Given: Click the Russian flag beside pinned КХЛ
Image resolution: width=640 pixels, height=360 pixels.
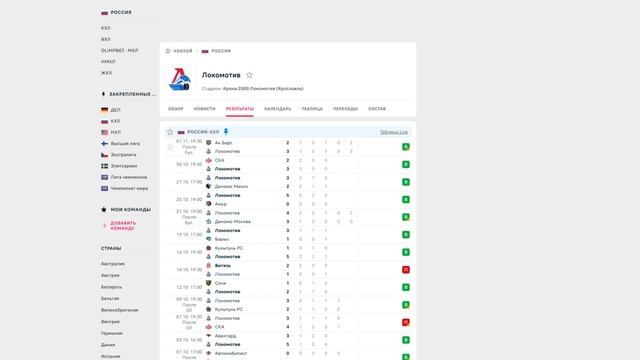Looking at the screenshot, I should [x=104, y=121].
